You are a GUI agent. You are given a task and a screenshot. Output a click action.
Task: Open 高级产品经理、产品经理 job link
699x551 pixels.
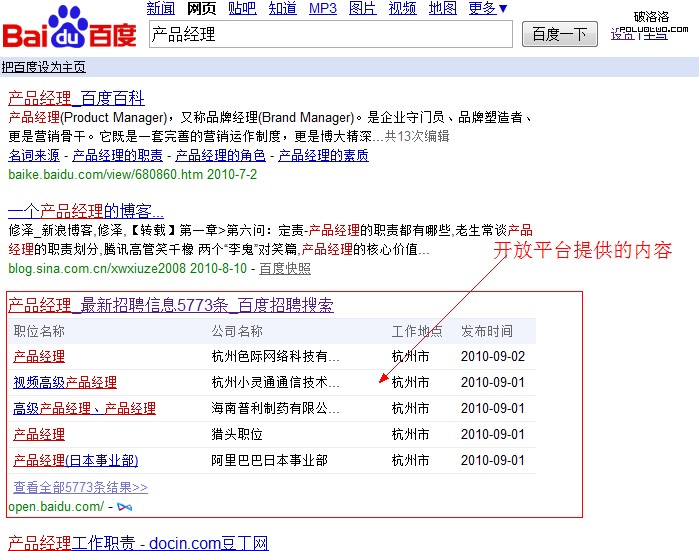pyautogui.click(x=84, y=408)
